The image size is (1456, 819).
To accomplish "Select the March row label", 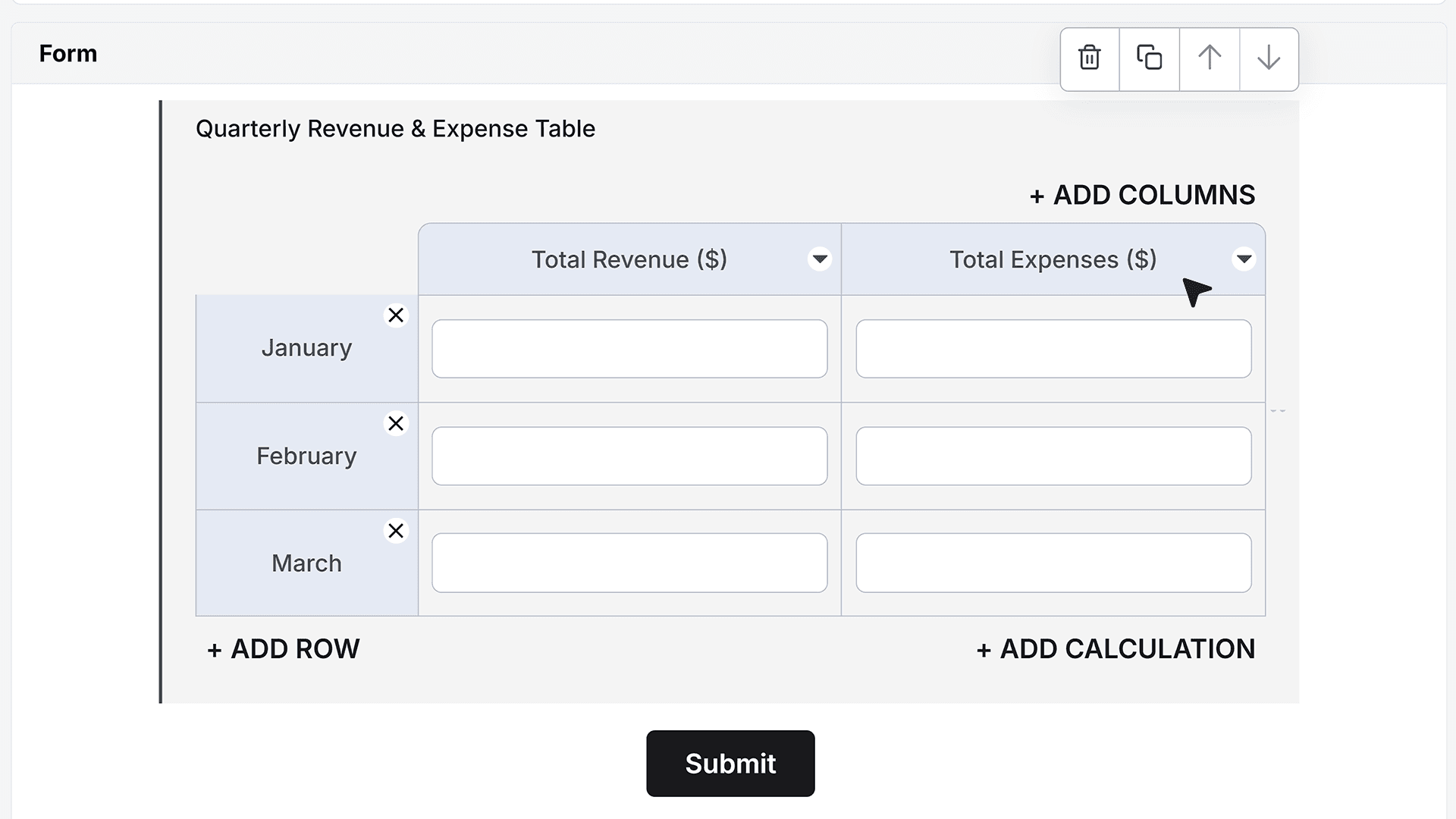I will [x=306, y=563].
